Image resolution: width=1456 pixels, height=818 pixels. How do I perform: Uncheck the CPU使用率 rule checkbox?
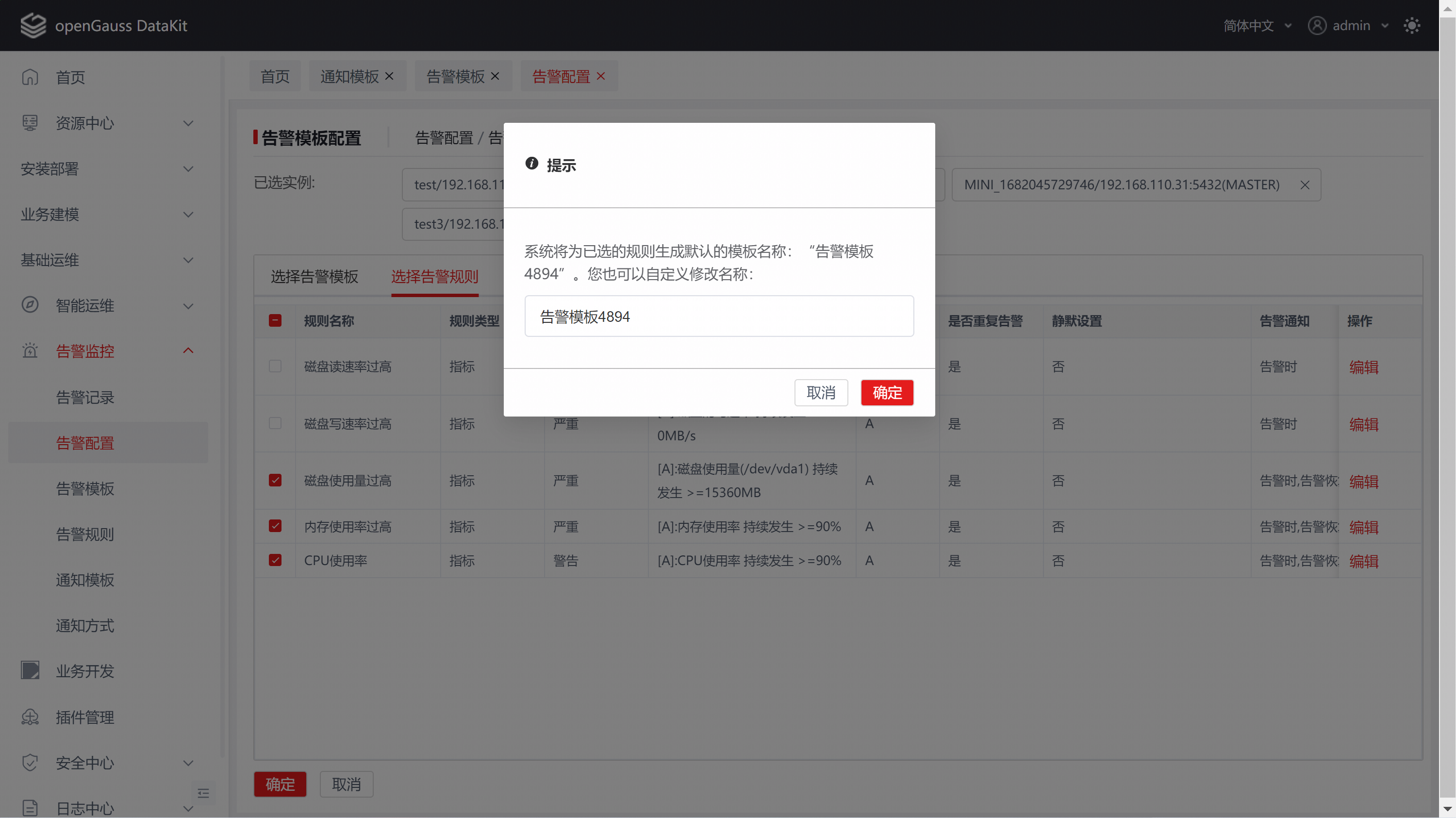(275, 560)
